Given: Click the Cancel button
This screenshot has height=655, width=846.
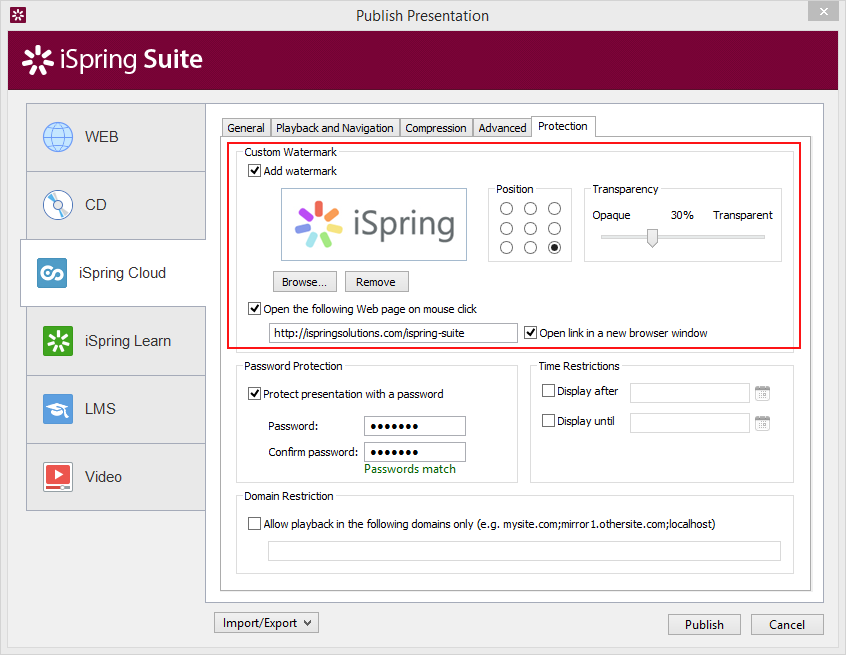Looking at the screenshot, I should [x=787, y=624].
